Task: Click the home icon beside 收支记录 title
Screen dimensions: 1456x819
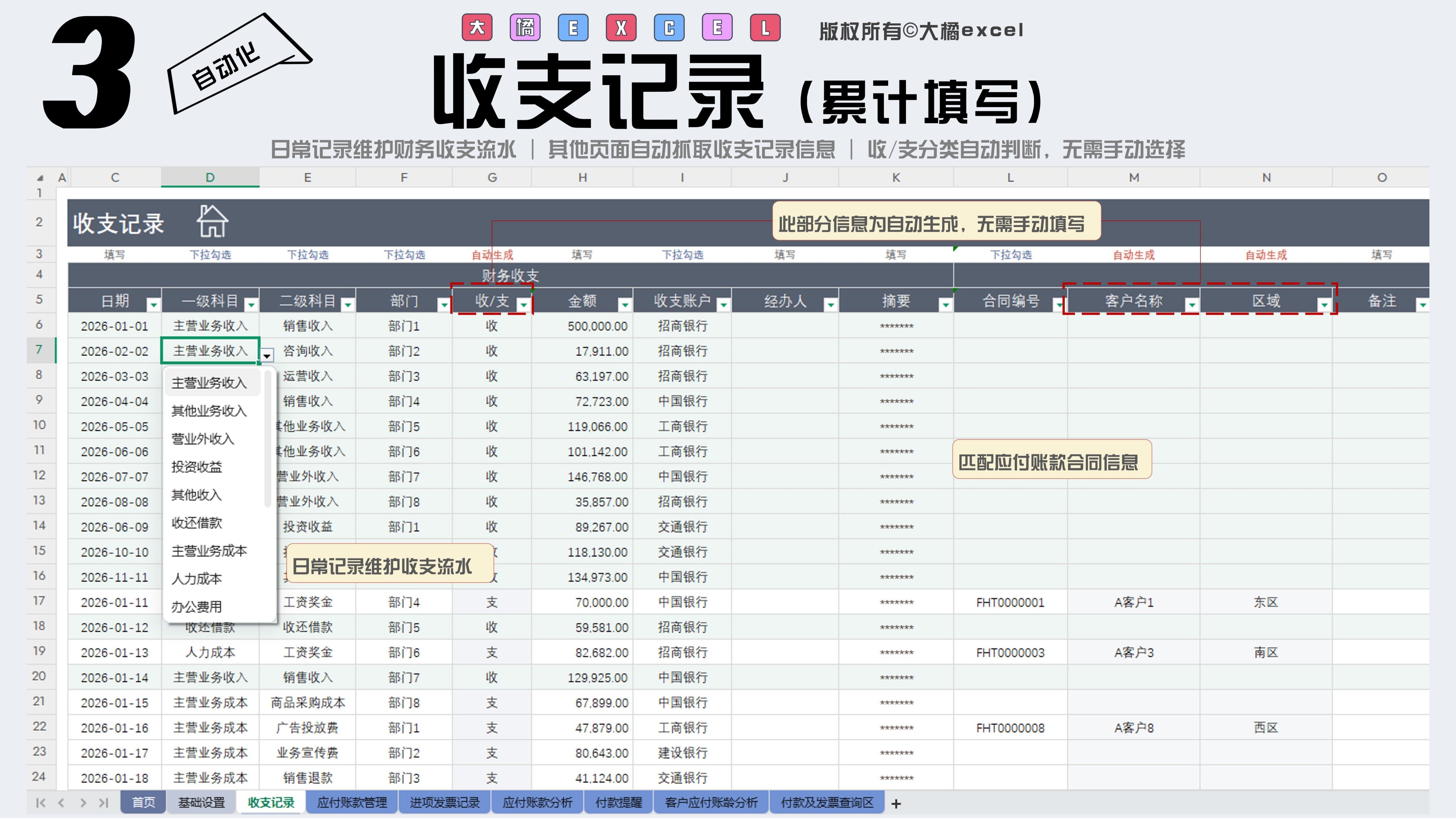Action: 213,221
